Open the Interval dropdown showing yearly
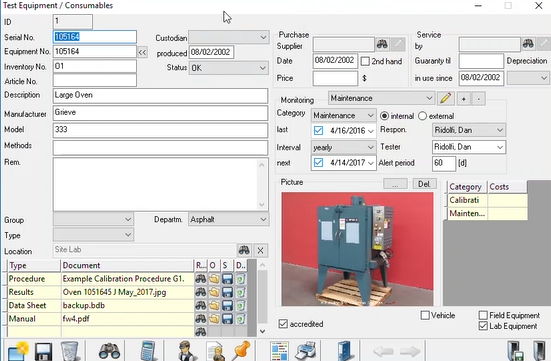The width and height of the screenshot is (551, 361). [343, 147]
